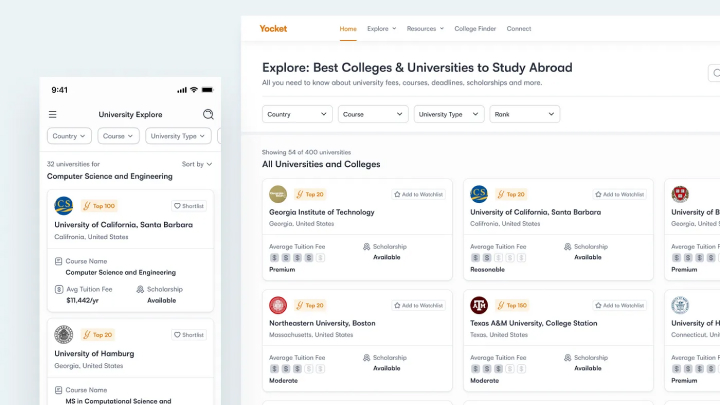Click the Northeastern University logo
The width and height of the screenshot is (720, 405).
tap(278, 305)
